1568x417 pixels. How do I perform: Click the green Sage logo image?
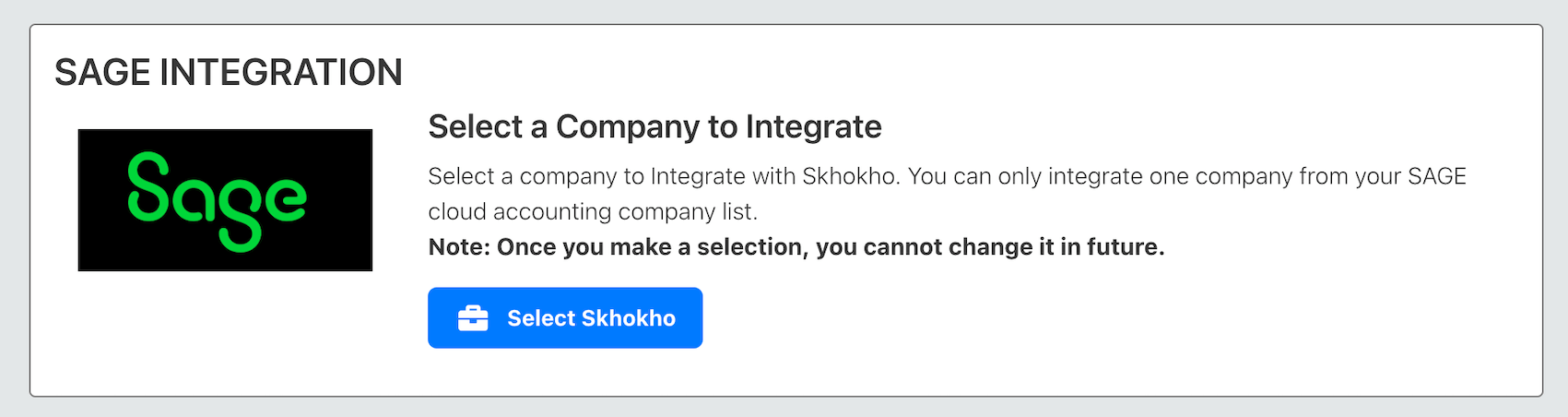[225, 200]
